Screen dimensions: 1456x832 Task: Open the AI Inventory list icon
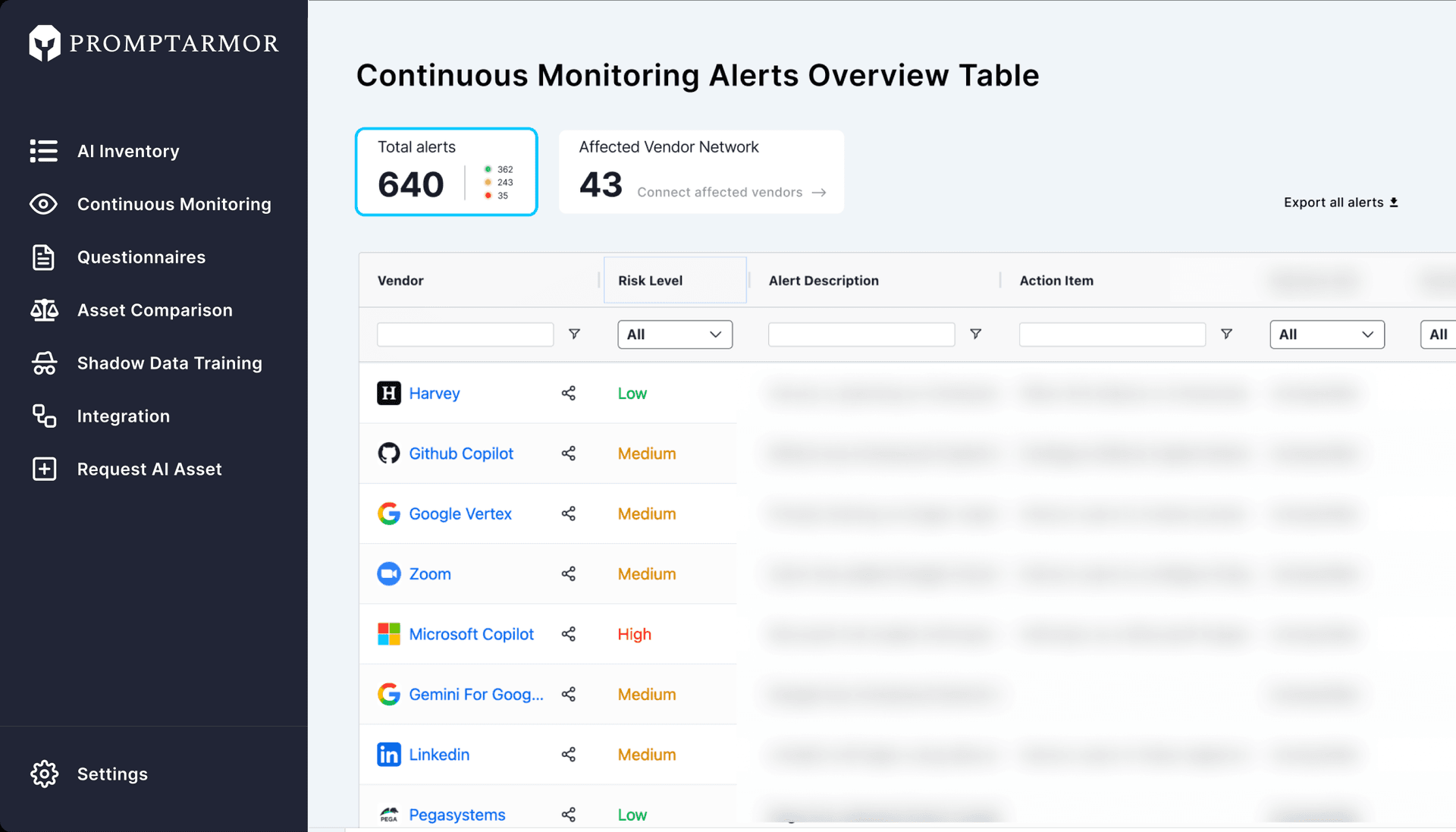pyautogui.click(x=44, y=151)
